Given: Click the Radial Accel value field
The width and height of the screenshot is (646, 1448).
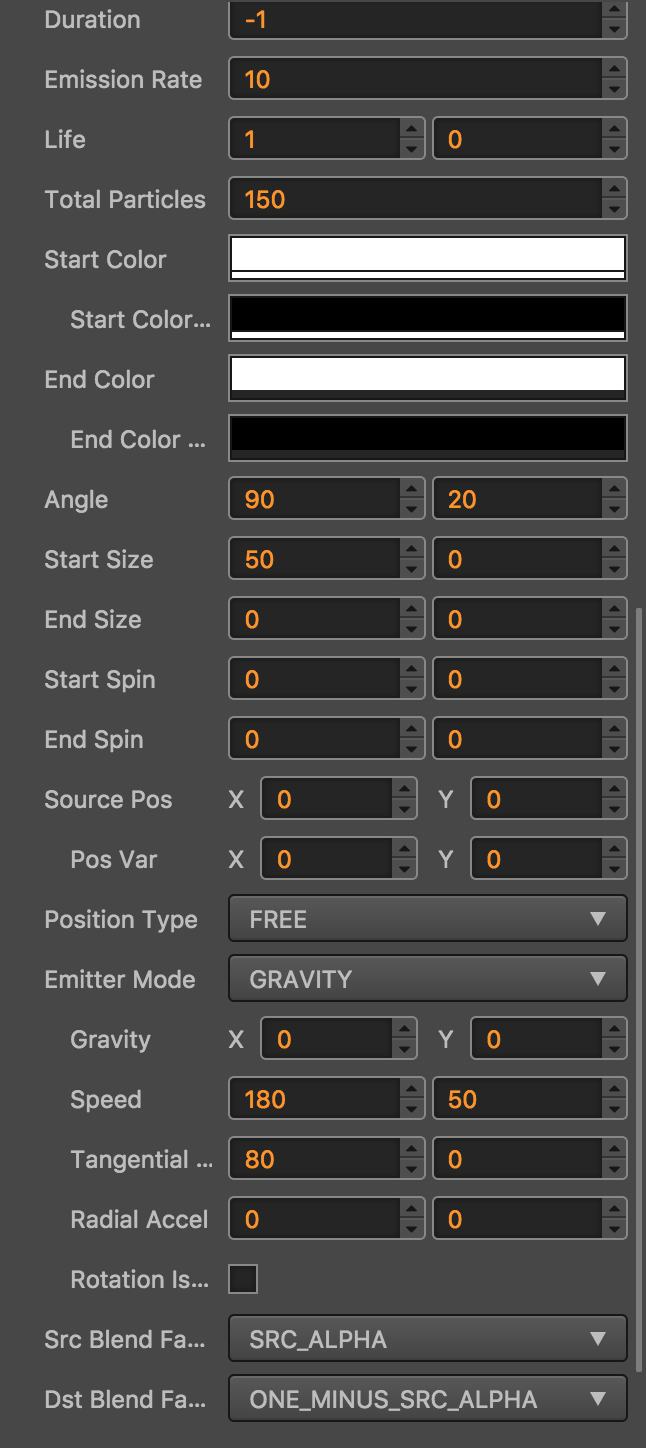Looking at the screenshot, I should (x=315, y=1219).
